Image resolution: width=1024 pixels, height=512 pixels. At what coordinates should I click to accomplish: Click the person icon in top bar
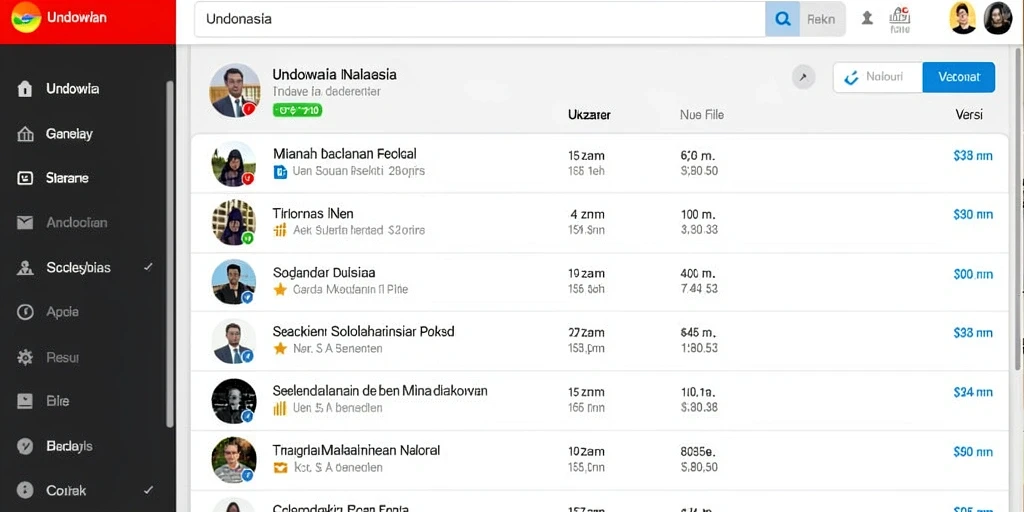pos(867,18)
